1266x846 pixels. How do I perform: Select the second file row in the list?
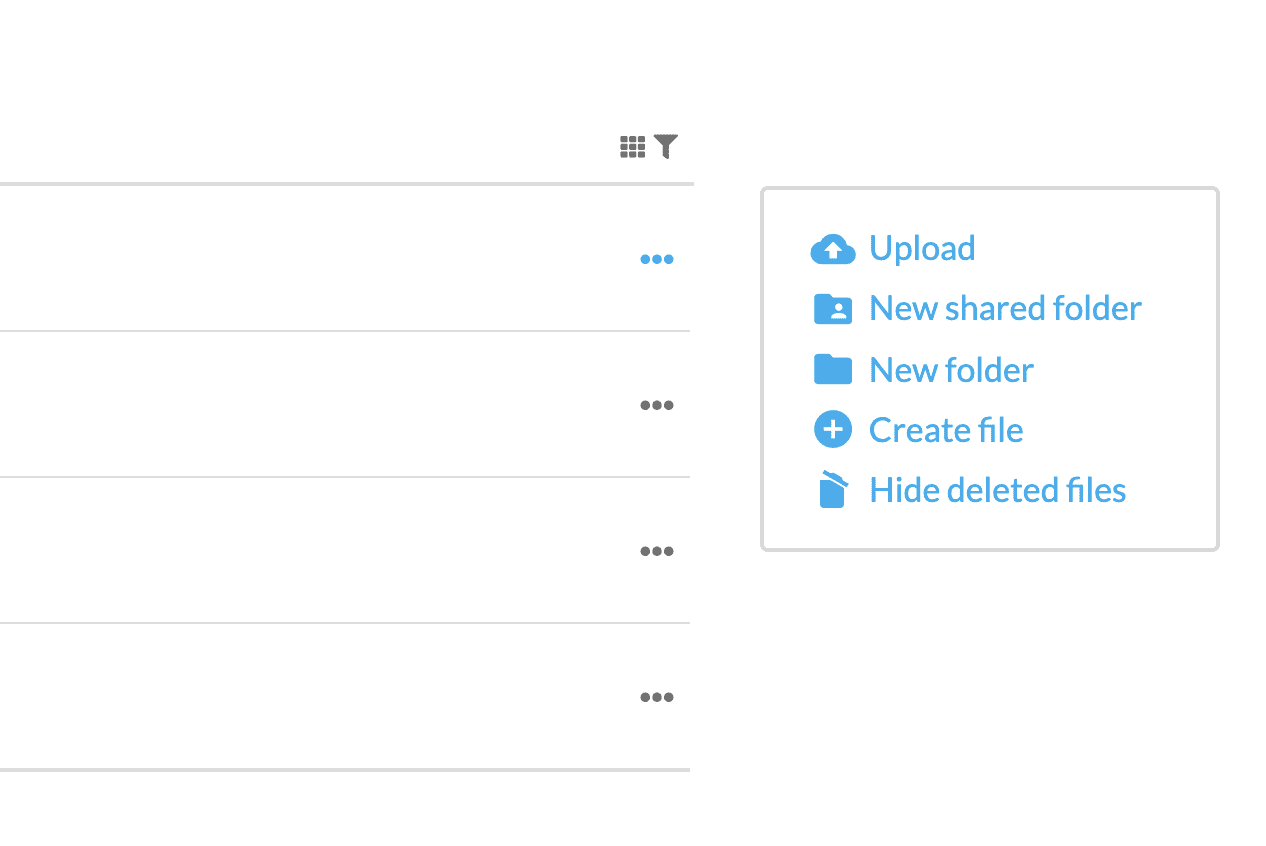pyautogui.click(x=345, y=404)
